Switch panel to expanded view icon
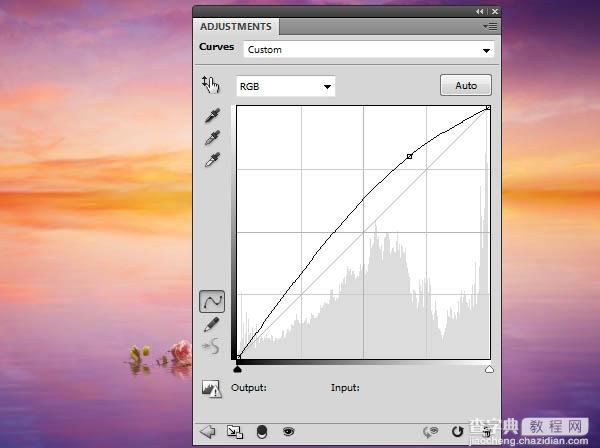The height and width of the screenshot is (448, 600). click(x=235, y=432)
